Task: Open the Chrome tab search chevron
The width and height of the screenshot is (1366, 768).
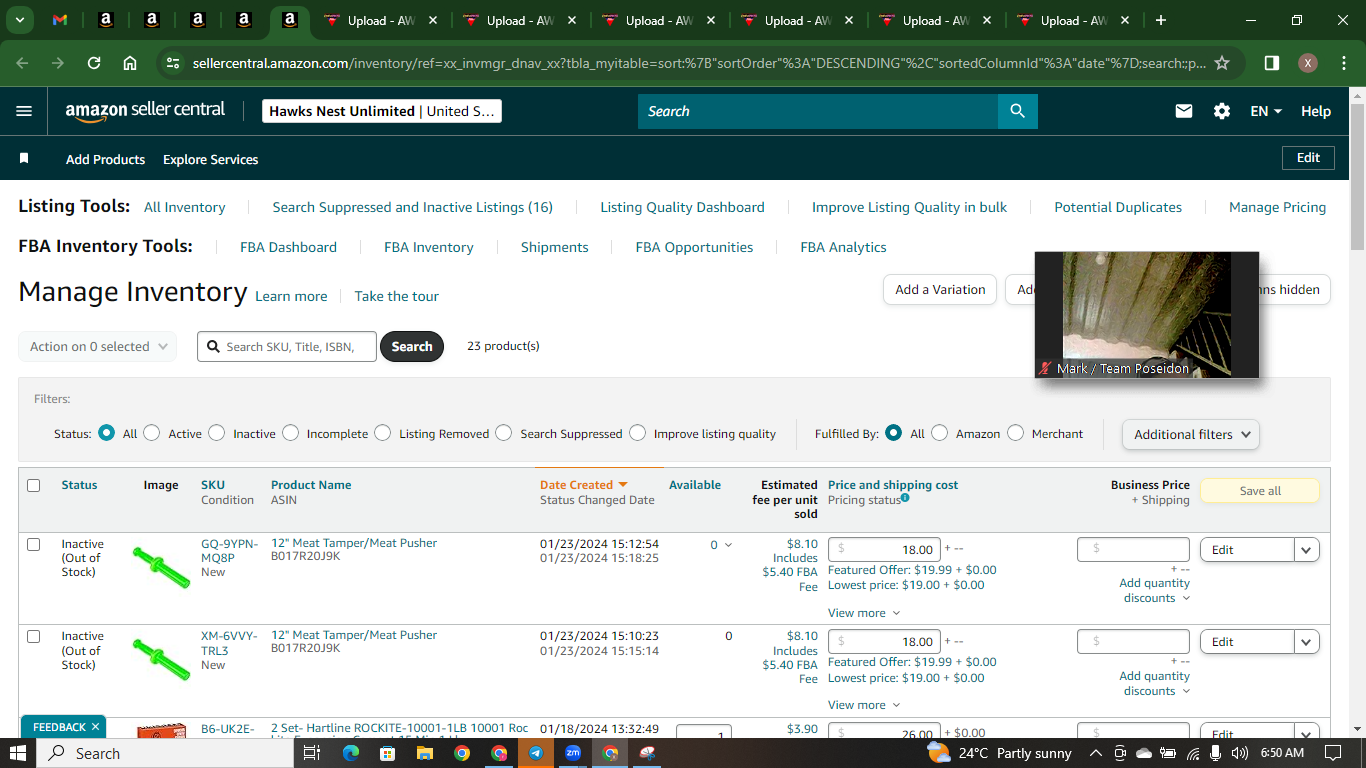Action: [x=20, y=20]
